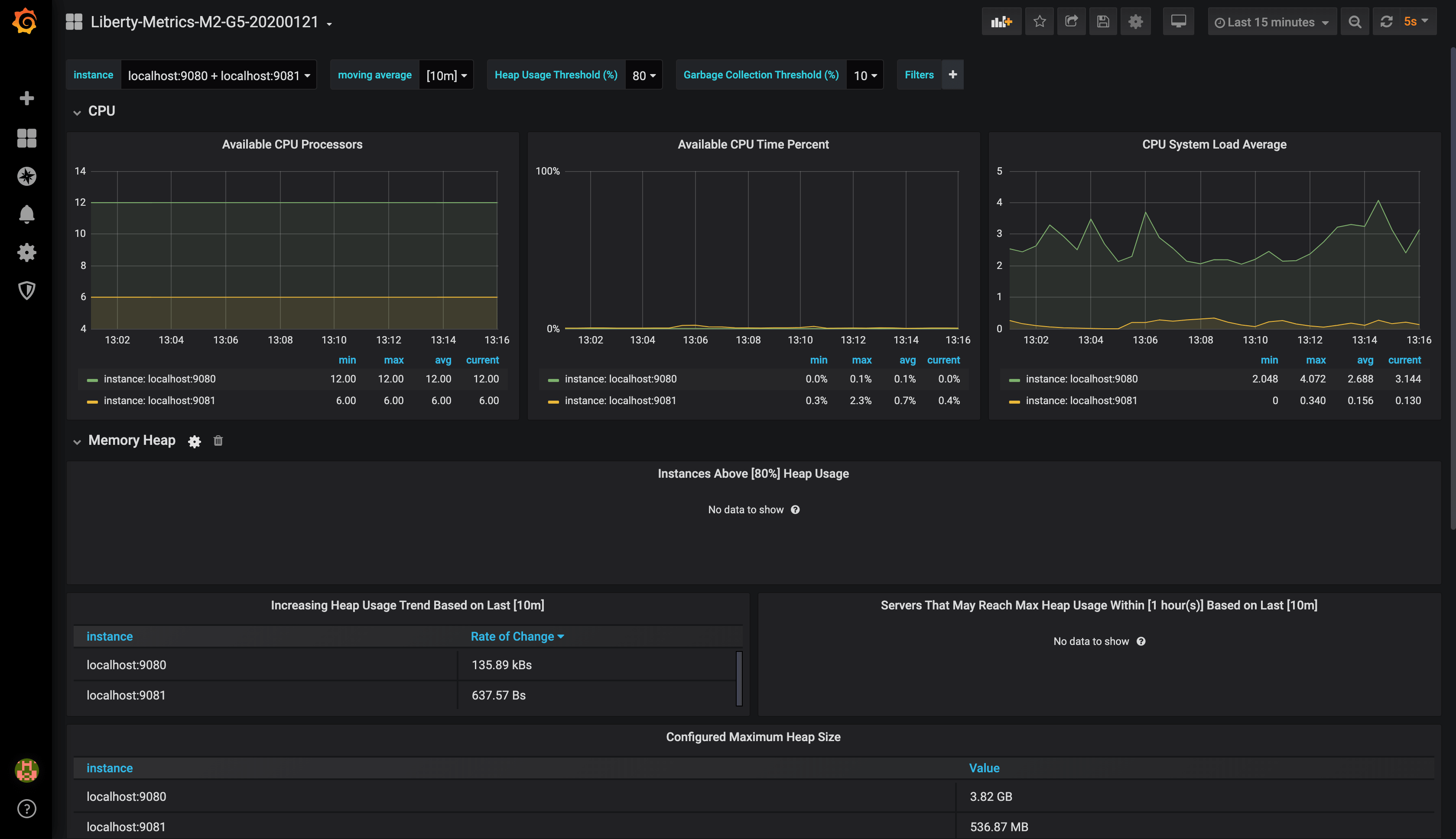Image resolution: width=1456 pixels, height=839 pixels.
Task: Click the Share dashboard icon
Action: (1071, 22)
